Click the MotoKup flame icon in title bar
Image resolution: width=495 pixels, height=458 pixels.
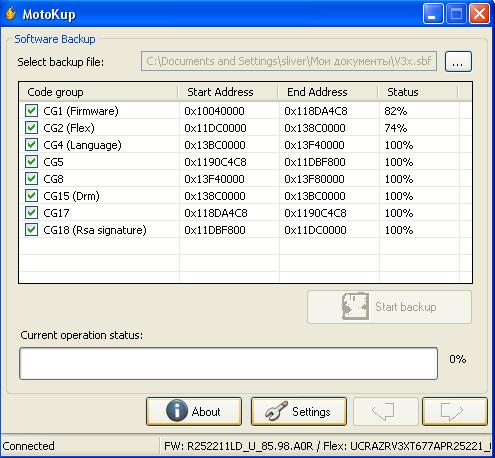pos(10,14)
